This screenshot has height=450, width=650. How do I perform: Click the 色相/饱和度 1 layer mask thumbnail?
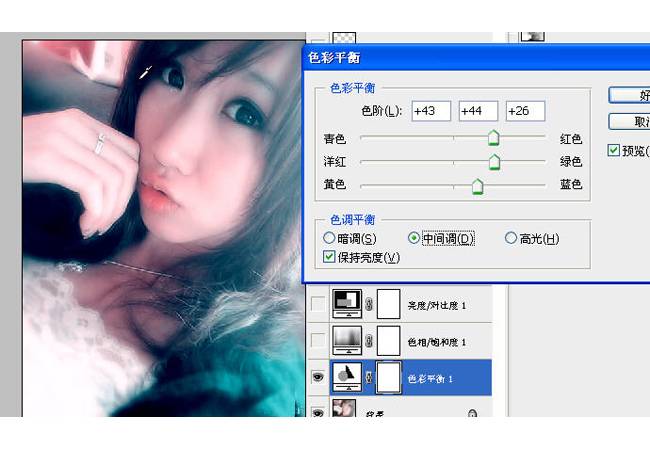click(x=388, y=341)
